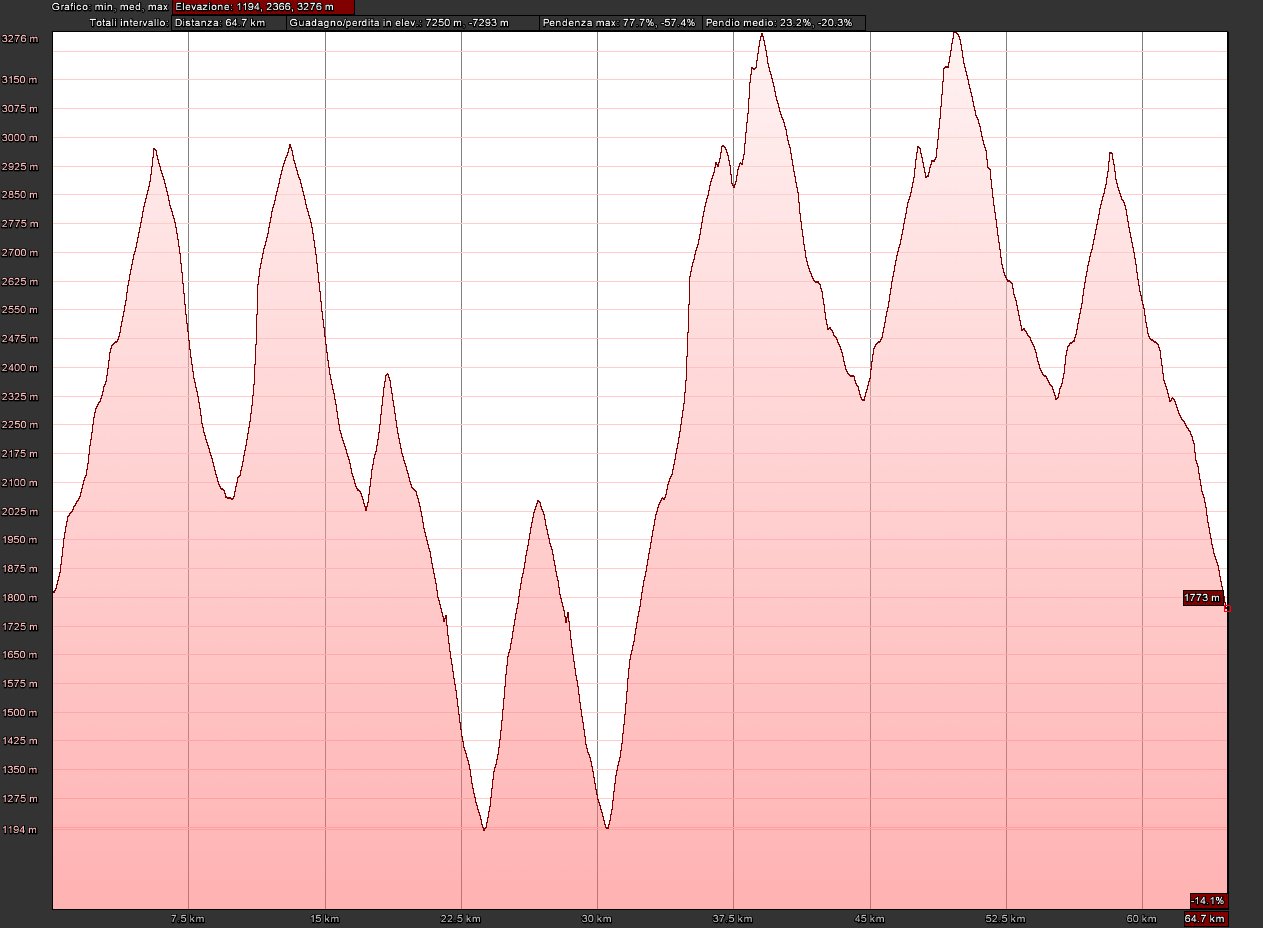The width and height of the screenshot is (1263, 928).
Task: Click the Guadagno/perdita in elev. box
Action: [x=412, y=22]
